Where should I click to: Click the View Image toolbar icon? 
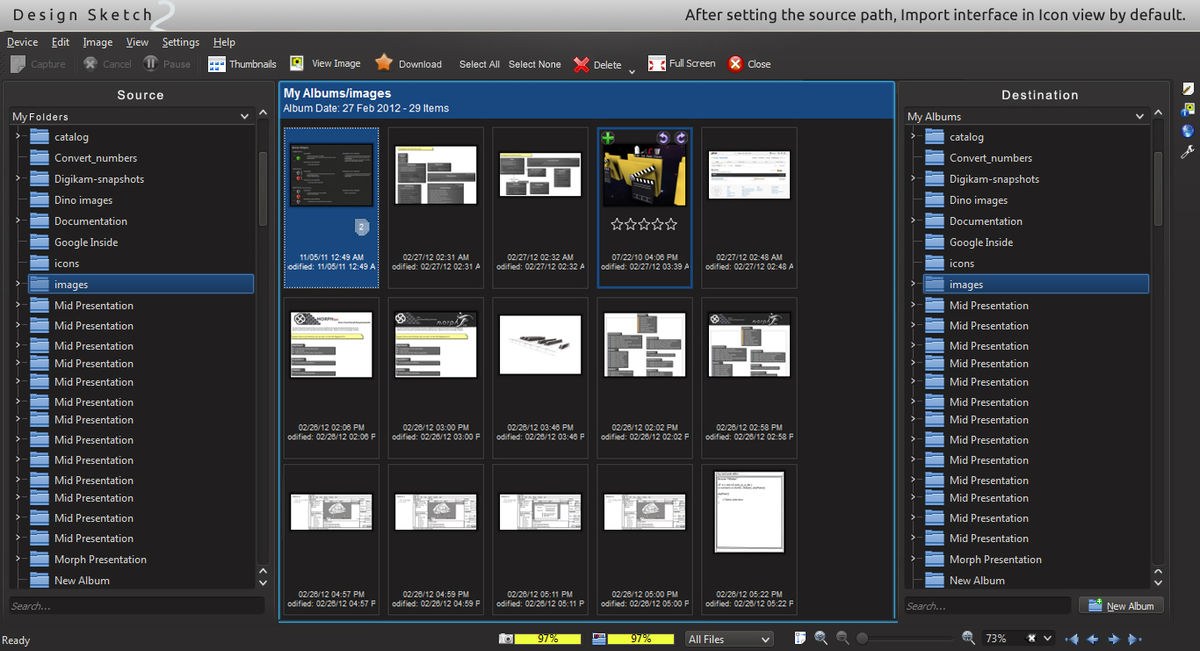[297, 63]
